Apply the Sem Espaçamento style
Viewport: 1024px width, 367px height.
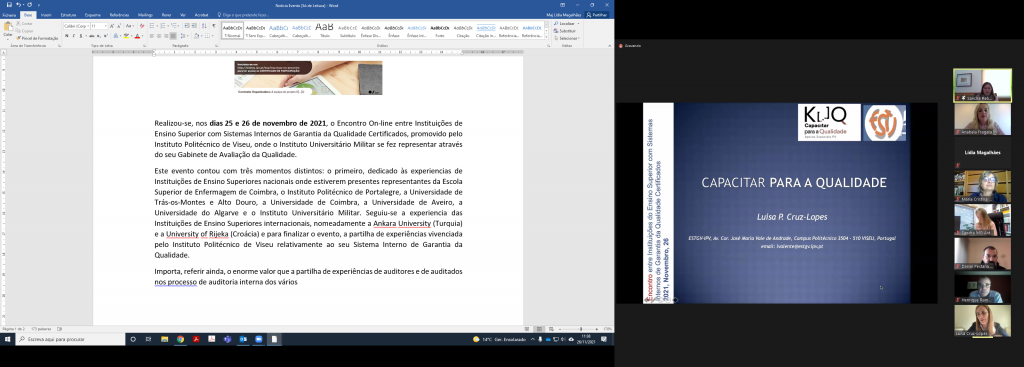pos(255,30)
